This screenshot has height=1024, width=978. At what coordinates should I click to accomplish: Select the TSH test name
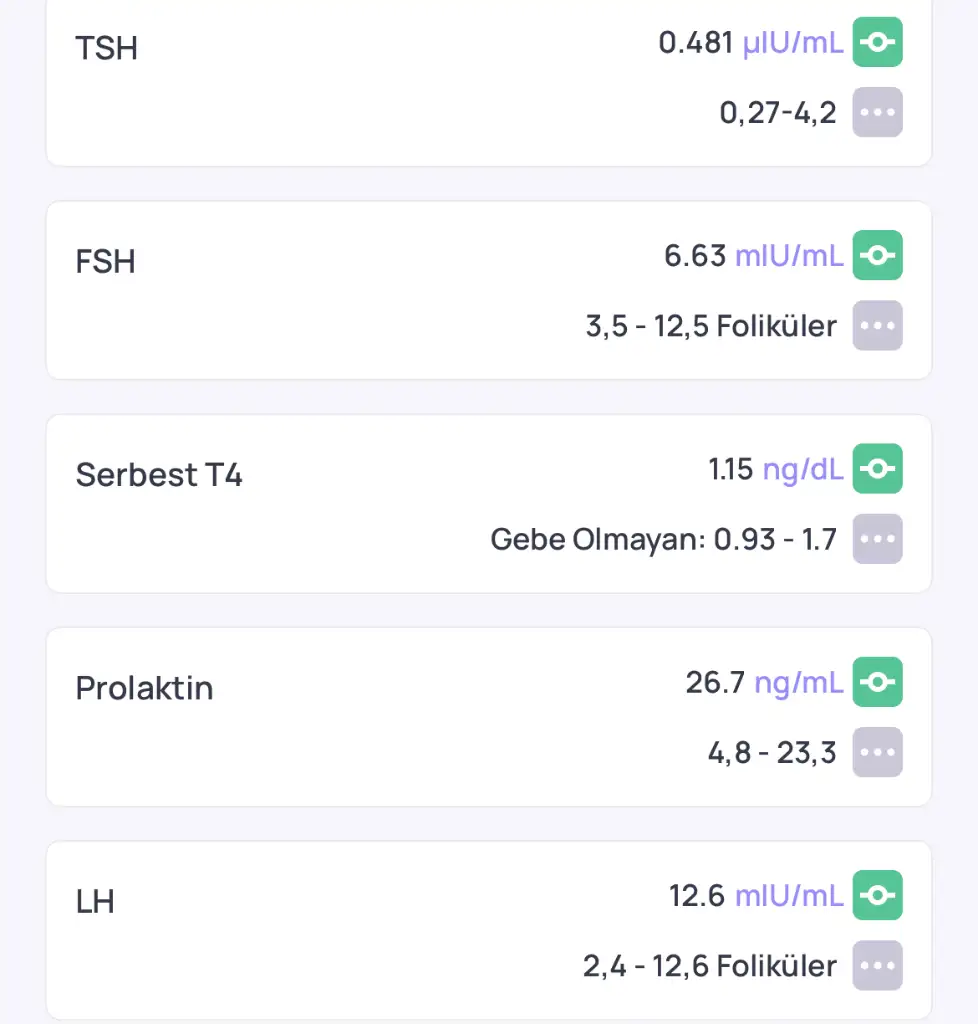point(107,48)
